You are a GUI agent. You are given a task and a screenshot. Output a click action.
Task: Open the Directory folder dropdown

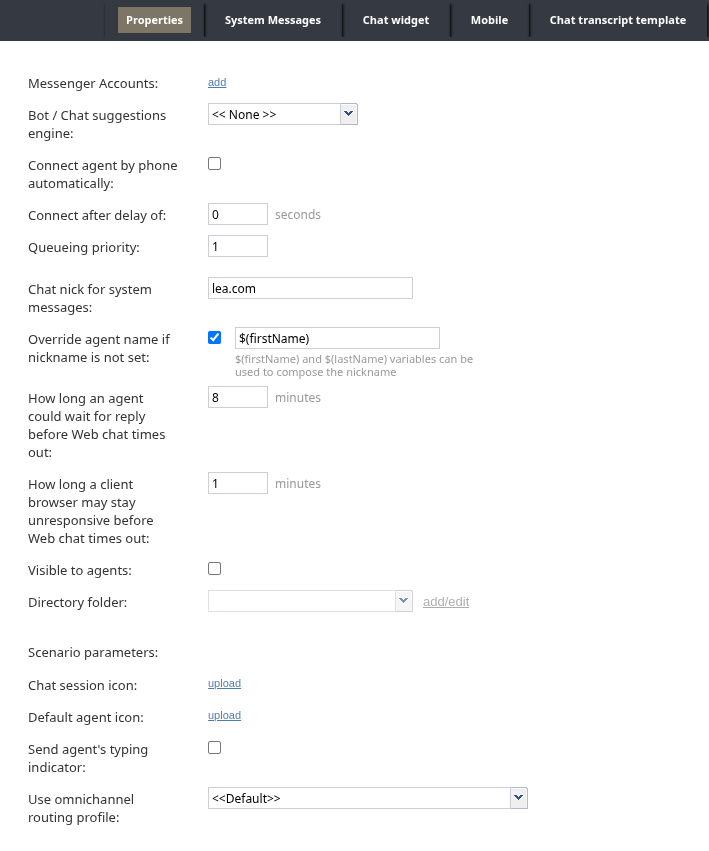click(310, 601)
